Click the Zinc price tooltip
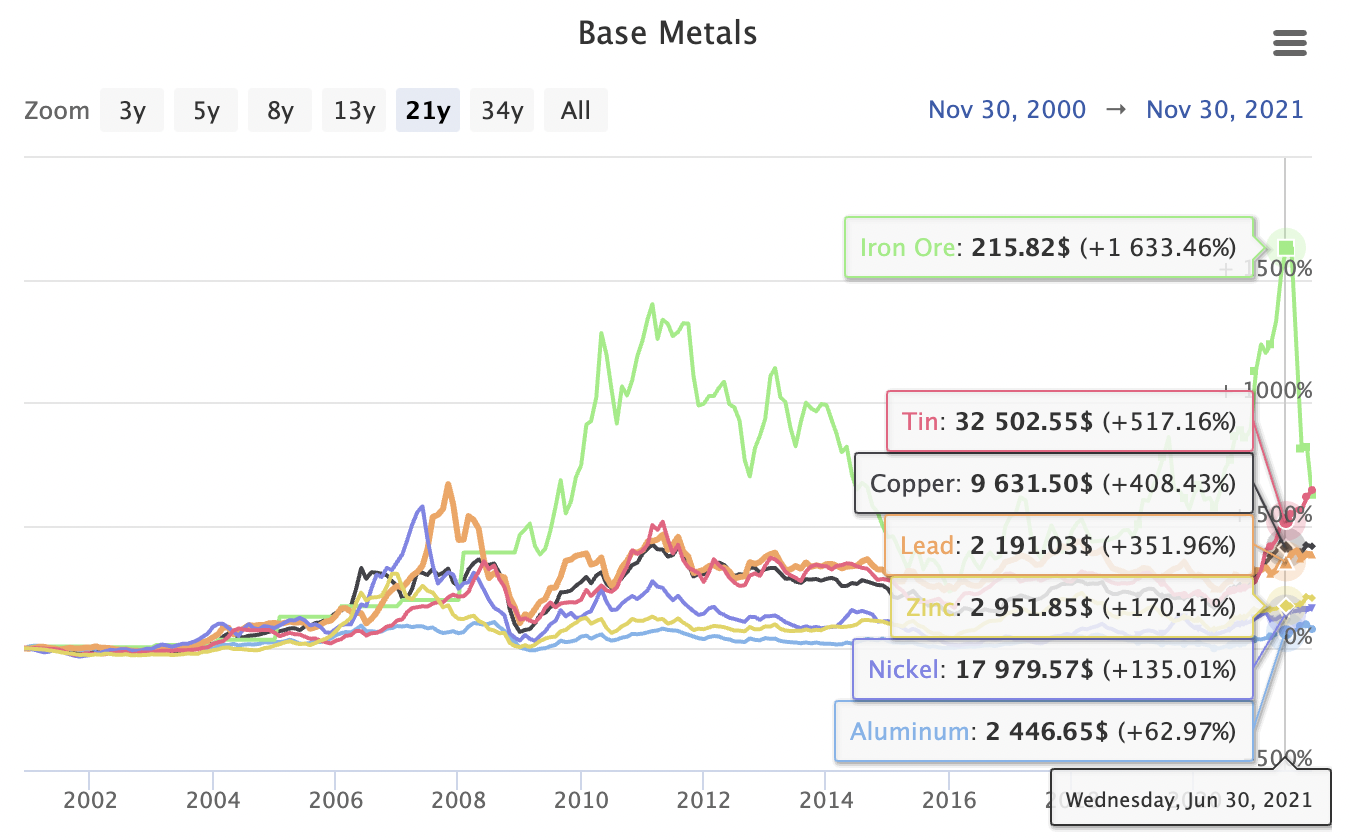 pos(1070,608)
